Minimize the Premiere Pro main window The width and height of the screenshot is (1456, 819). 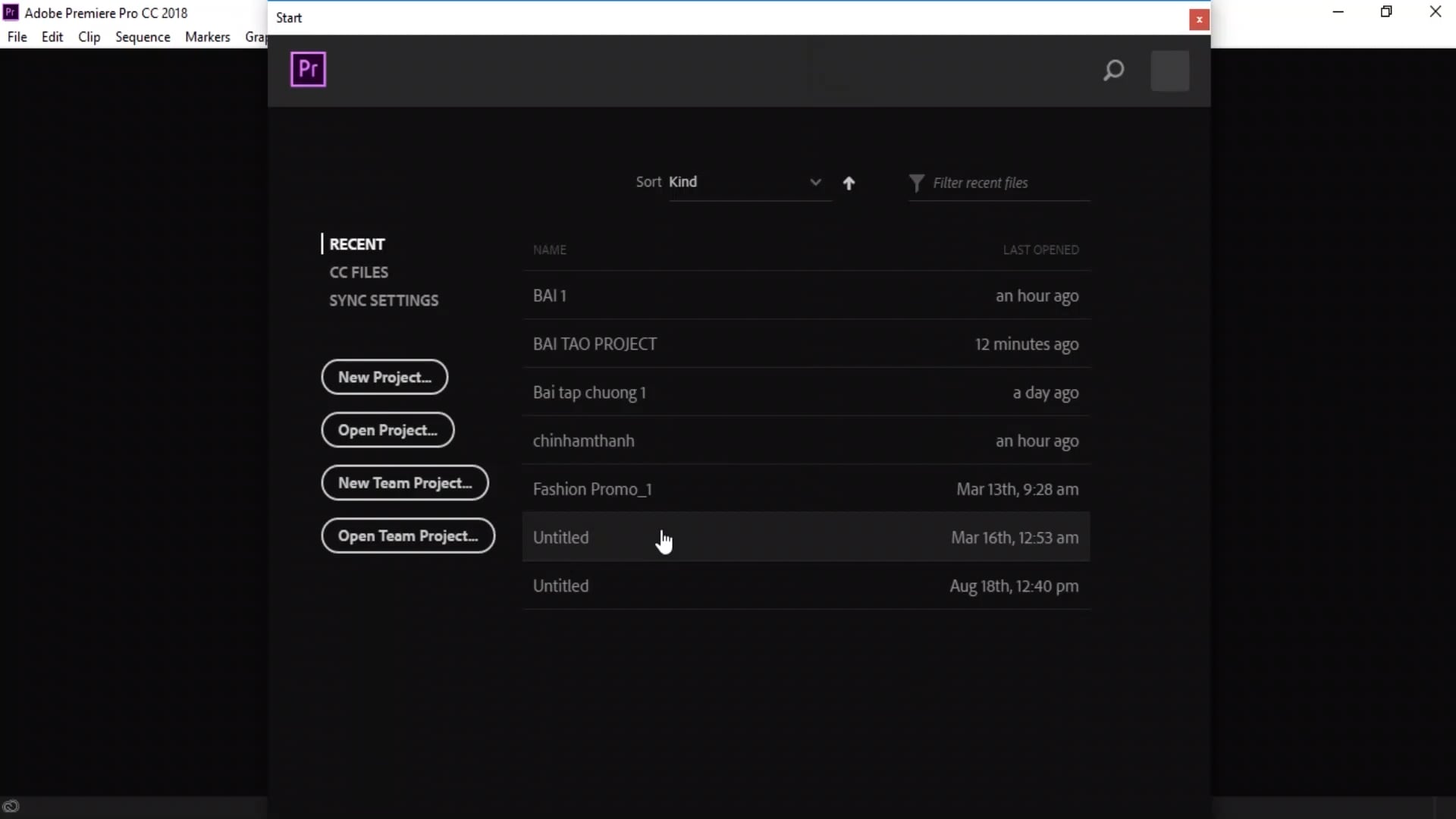(x=1338, y=11)
